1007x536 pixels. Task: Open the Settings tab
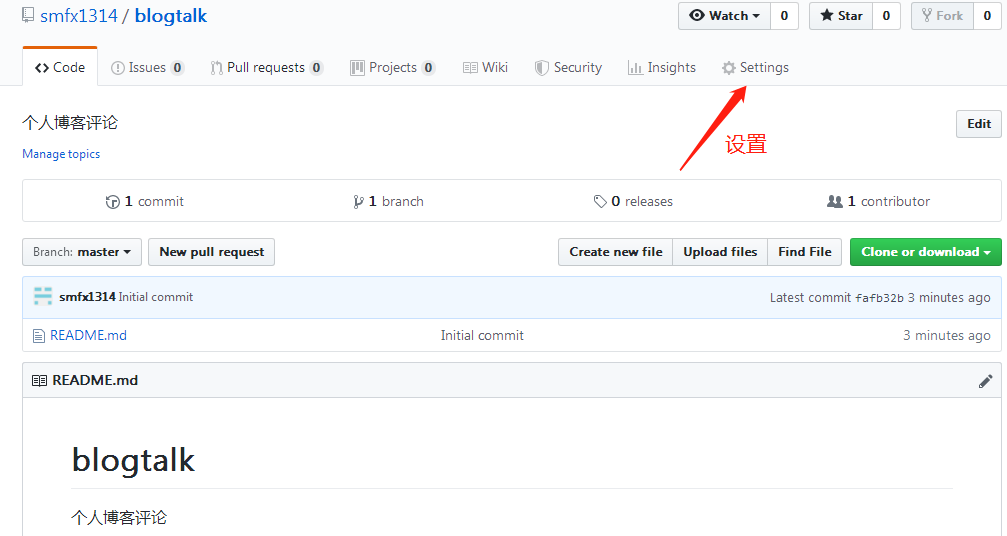click(755, 67)
